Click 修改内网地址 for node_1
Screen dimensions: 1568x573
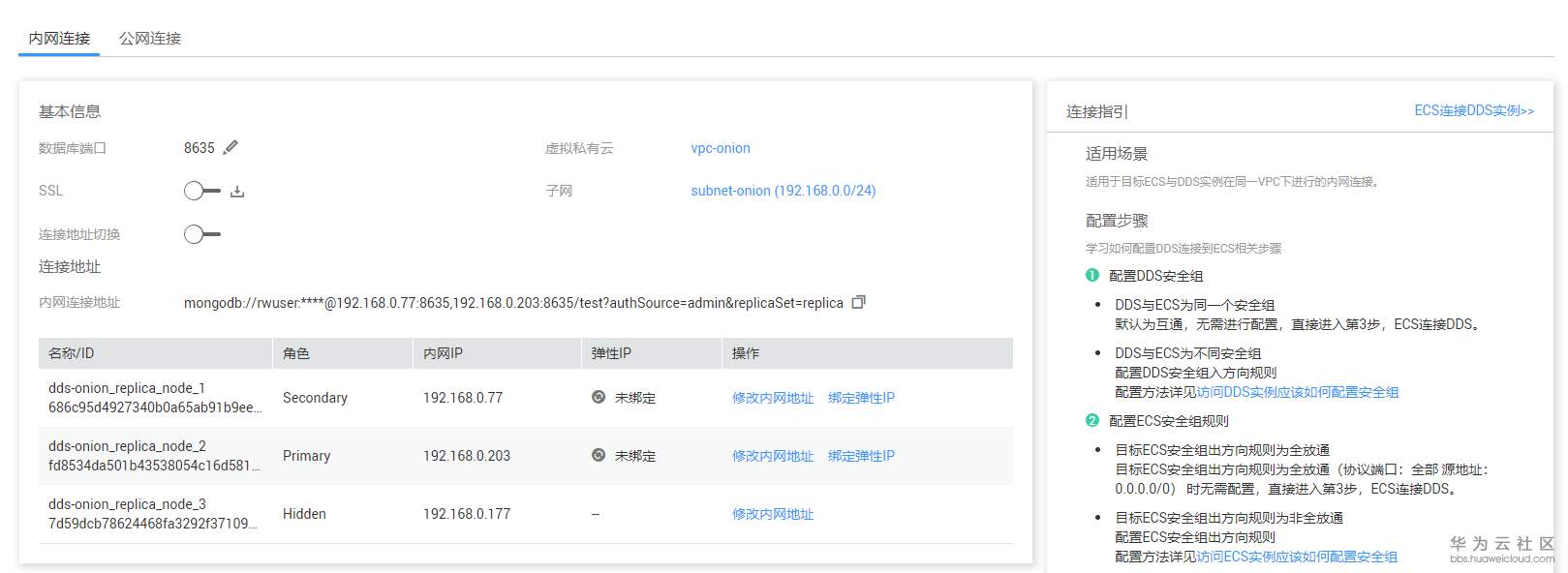point(773,398)
